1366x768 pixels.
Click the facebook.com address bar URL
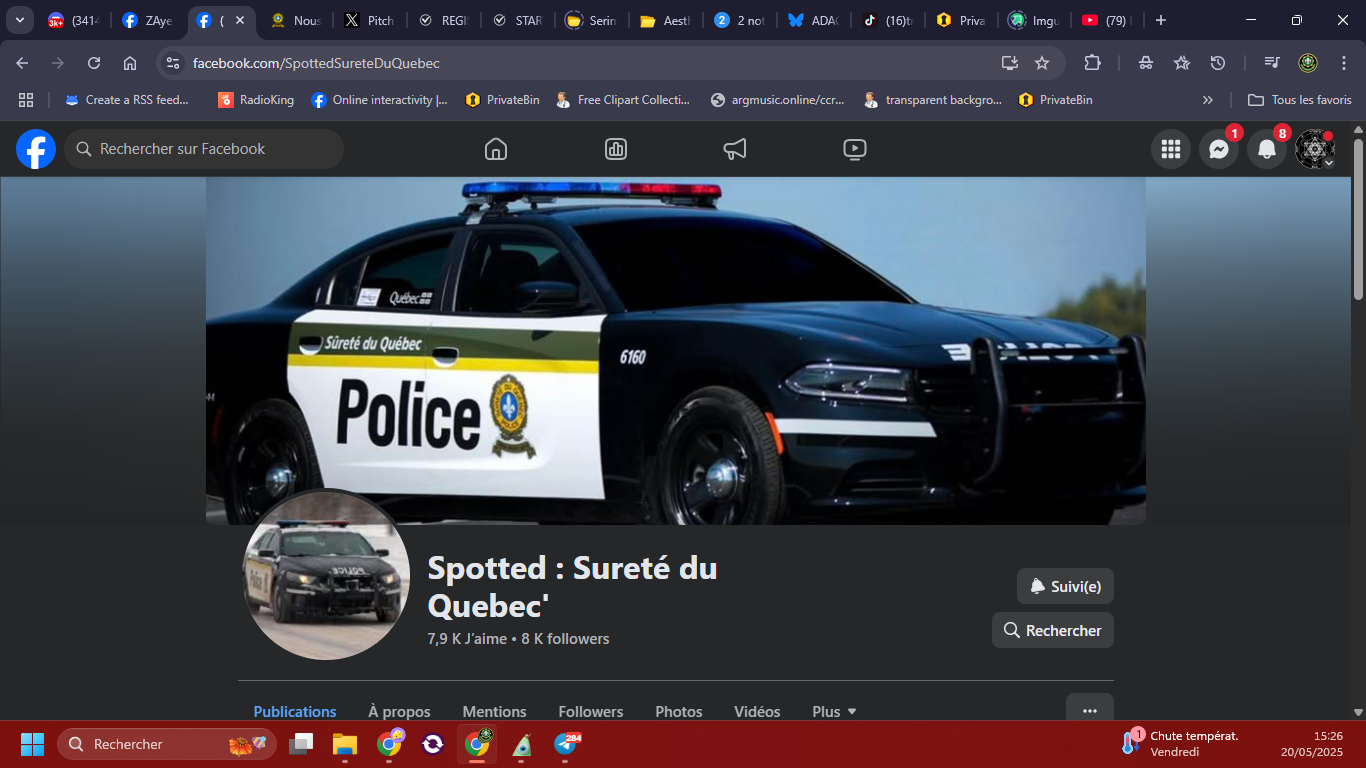point(316,63)
